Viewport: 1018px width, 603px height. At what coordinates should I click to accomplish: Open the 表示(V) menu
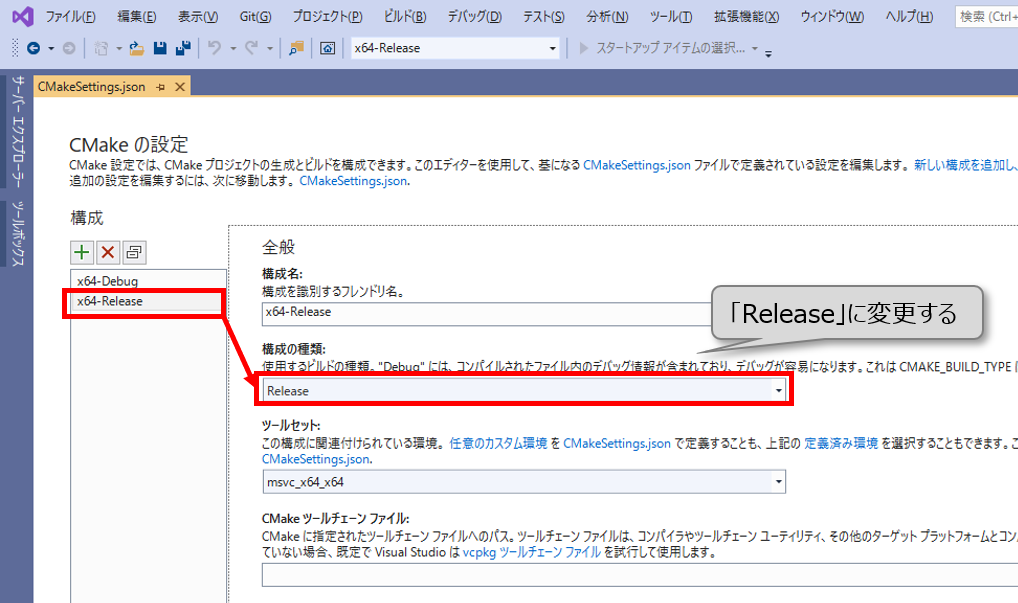198,16
